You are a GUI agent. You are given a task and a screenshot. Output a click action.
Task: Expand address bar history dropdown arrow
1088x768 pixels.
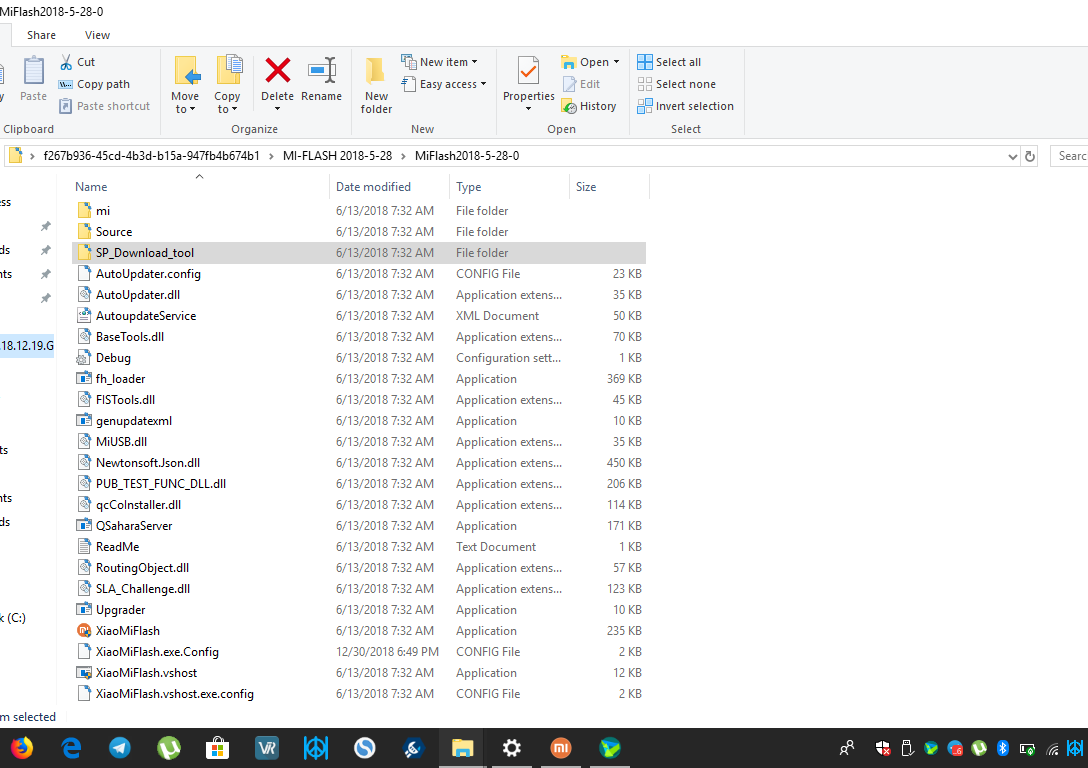(x=1013, y=156)
